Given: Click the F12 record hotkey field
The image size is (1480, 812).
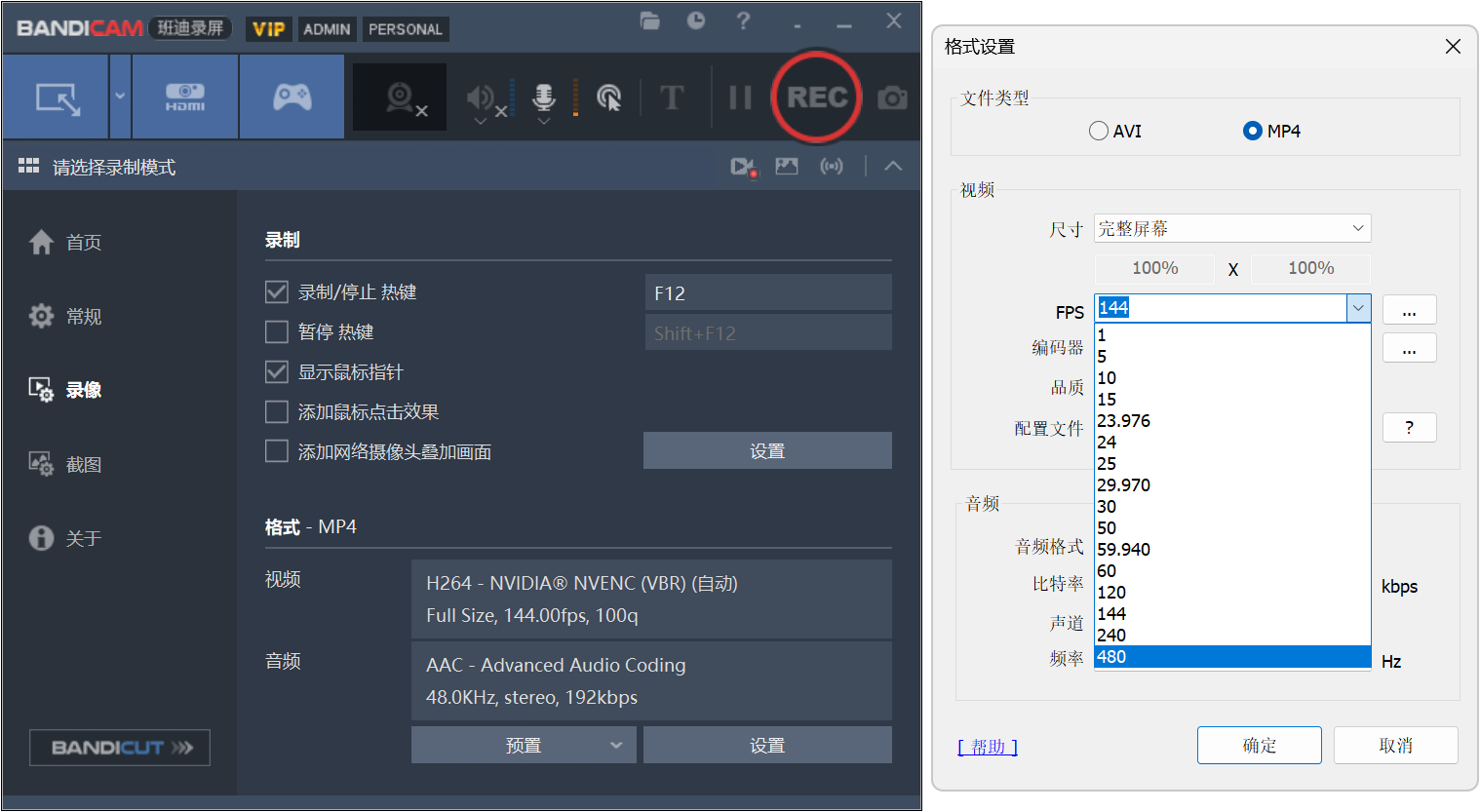Looking at the screenshot, I should click(x=768, y=292).
